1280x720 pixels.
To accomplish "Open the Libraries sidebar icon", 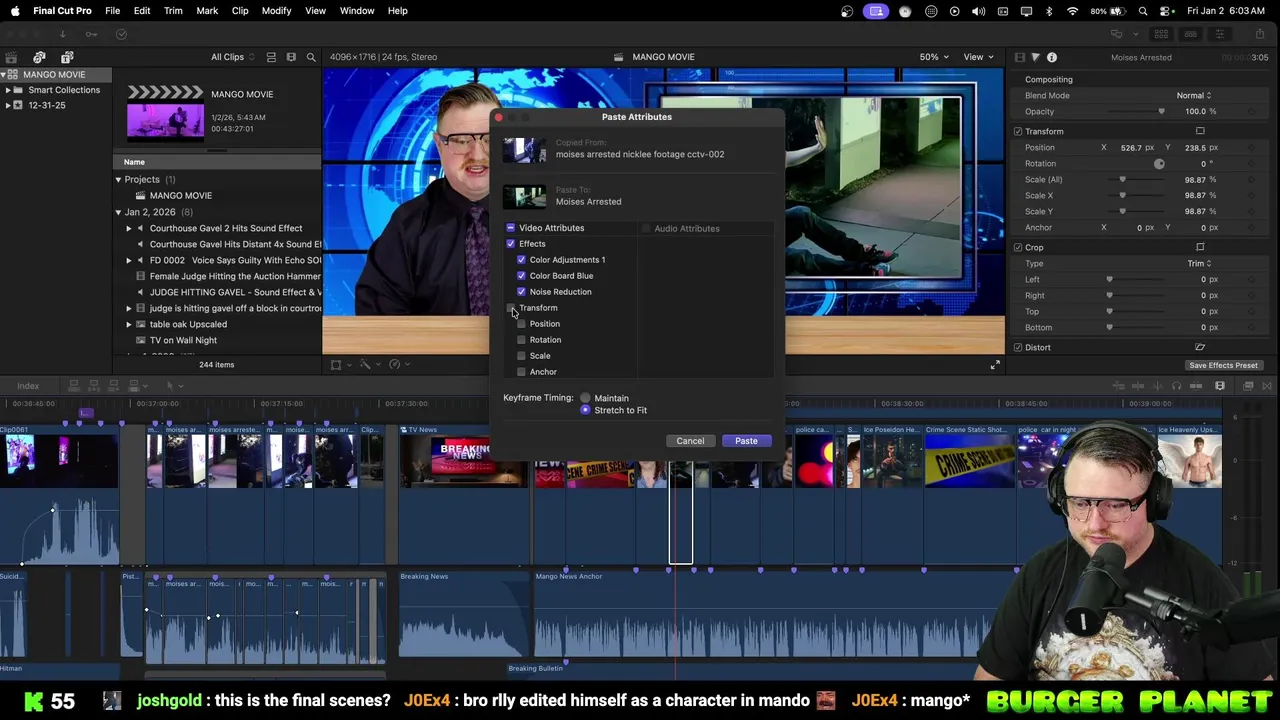I will [x=11, y=57].
